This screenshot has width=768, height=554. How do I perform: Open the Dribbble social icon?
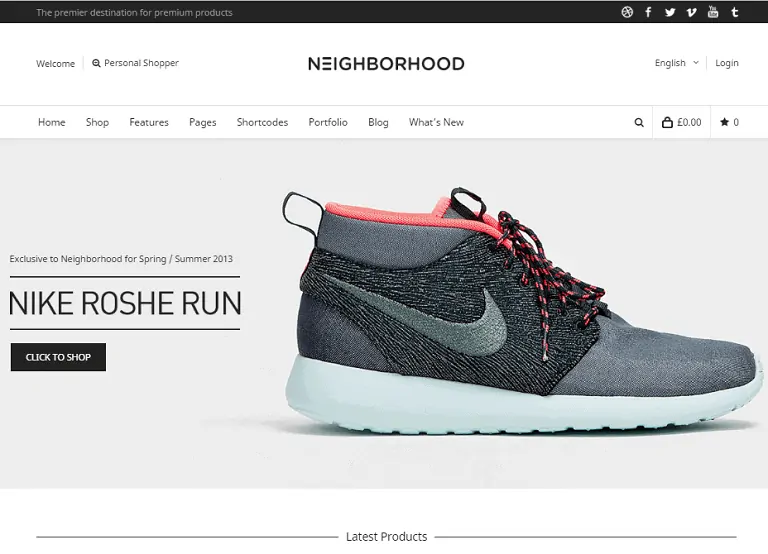[x=627, y=12]
